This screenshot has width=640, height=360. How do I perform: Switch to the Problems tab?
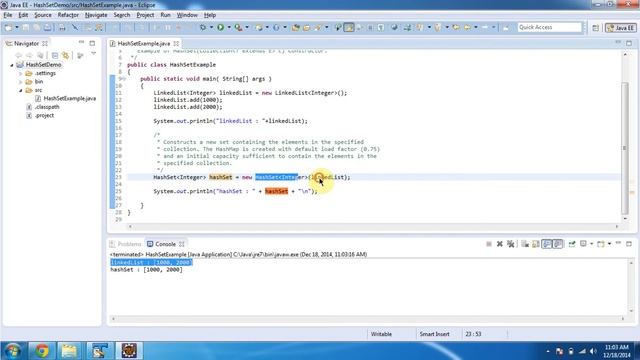125,244
